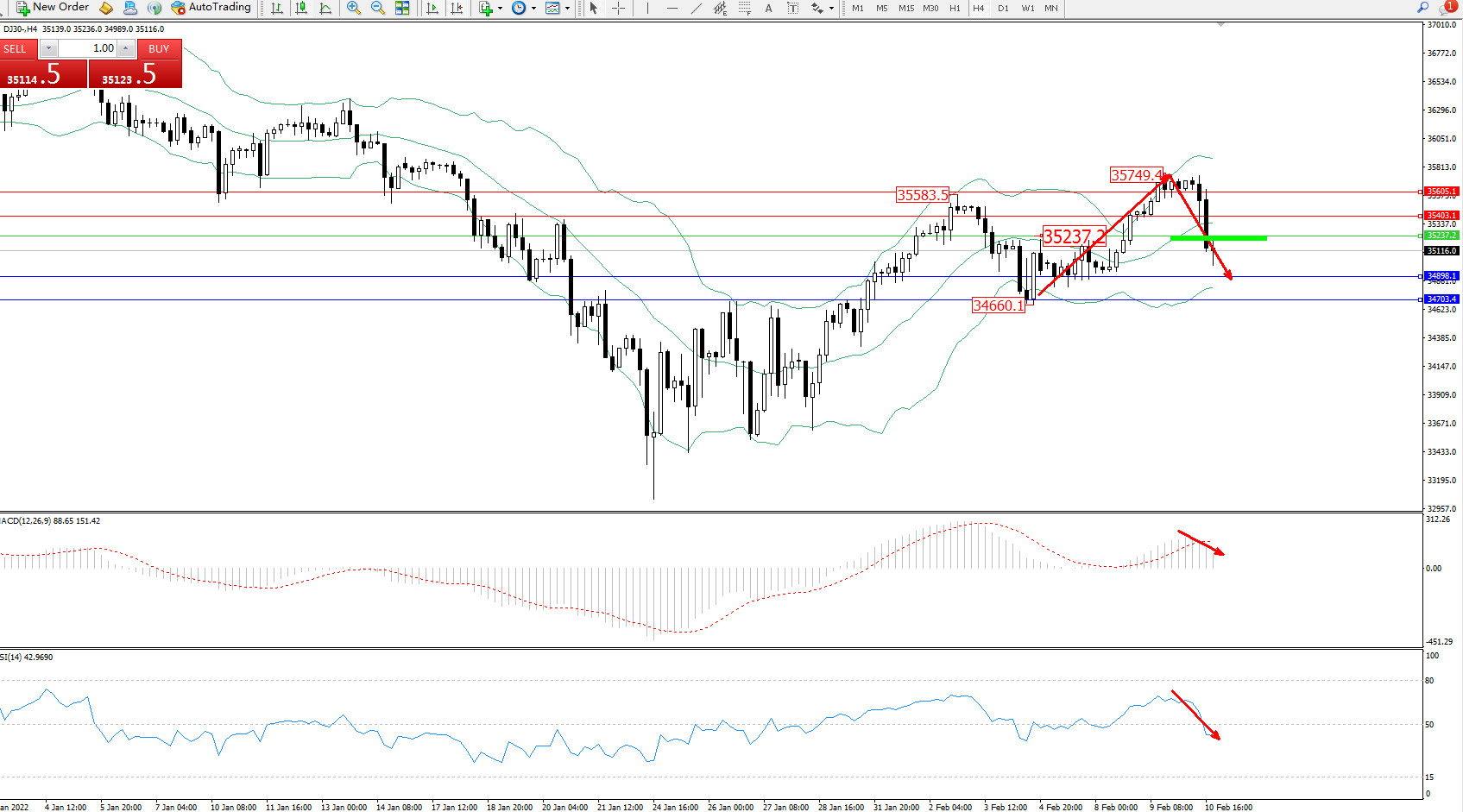Select the crosshair tool

point(619,8)
